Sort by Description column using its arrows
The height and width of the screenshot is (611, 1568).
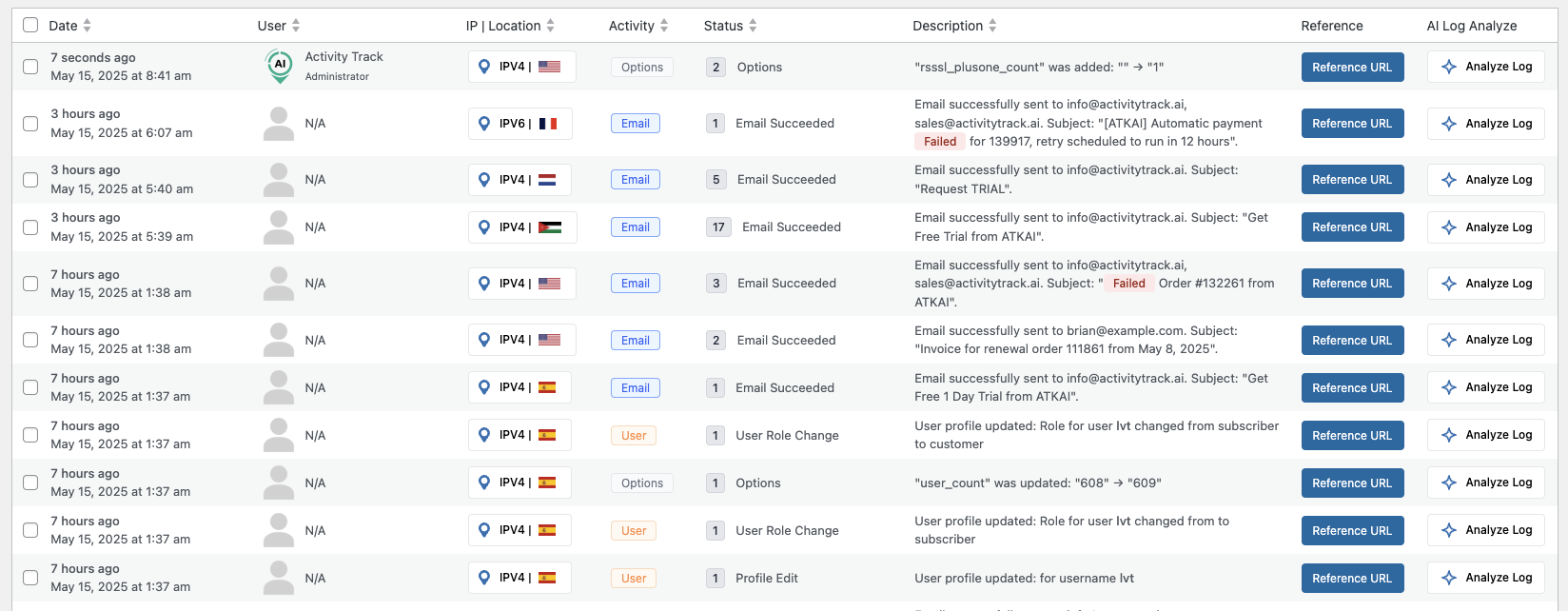tap(992, 26)
